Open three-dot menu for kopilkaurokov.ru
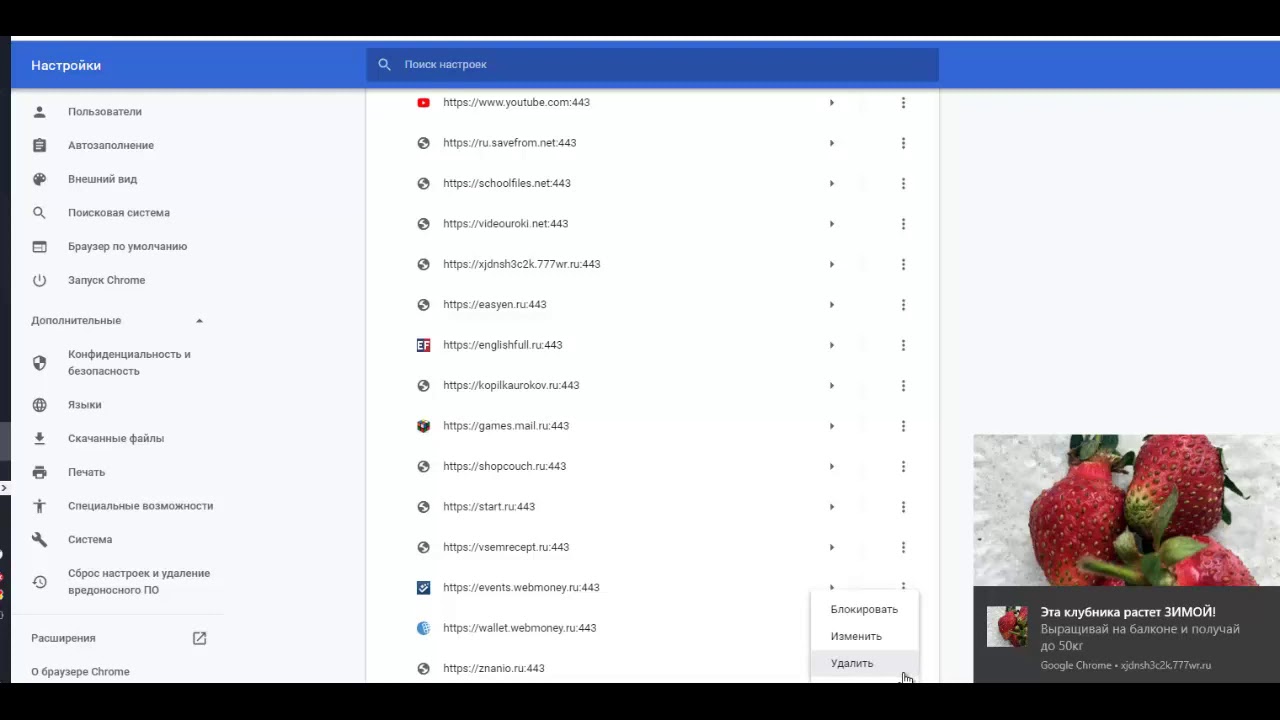Screen dimensions: 1280x720 tap(903, 386)
